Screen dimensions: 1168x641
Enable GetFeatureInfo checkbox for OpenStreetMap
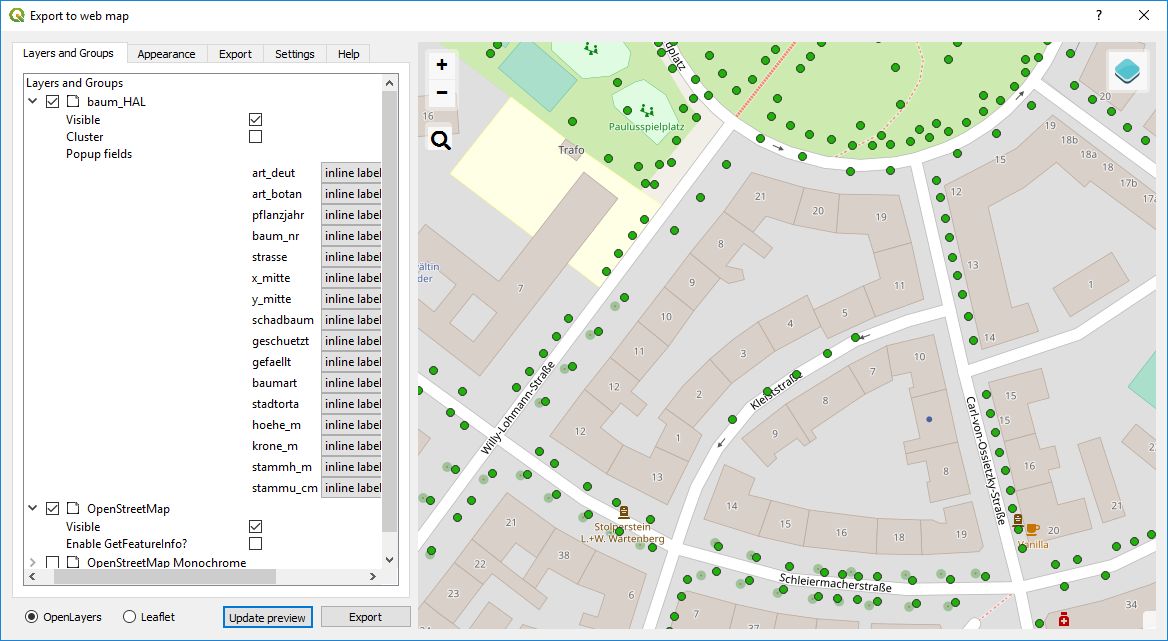click(x=255, y=544)
